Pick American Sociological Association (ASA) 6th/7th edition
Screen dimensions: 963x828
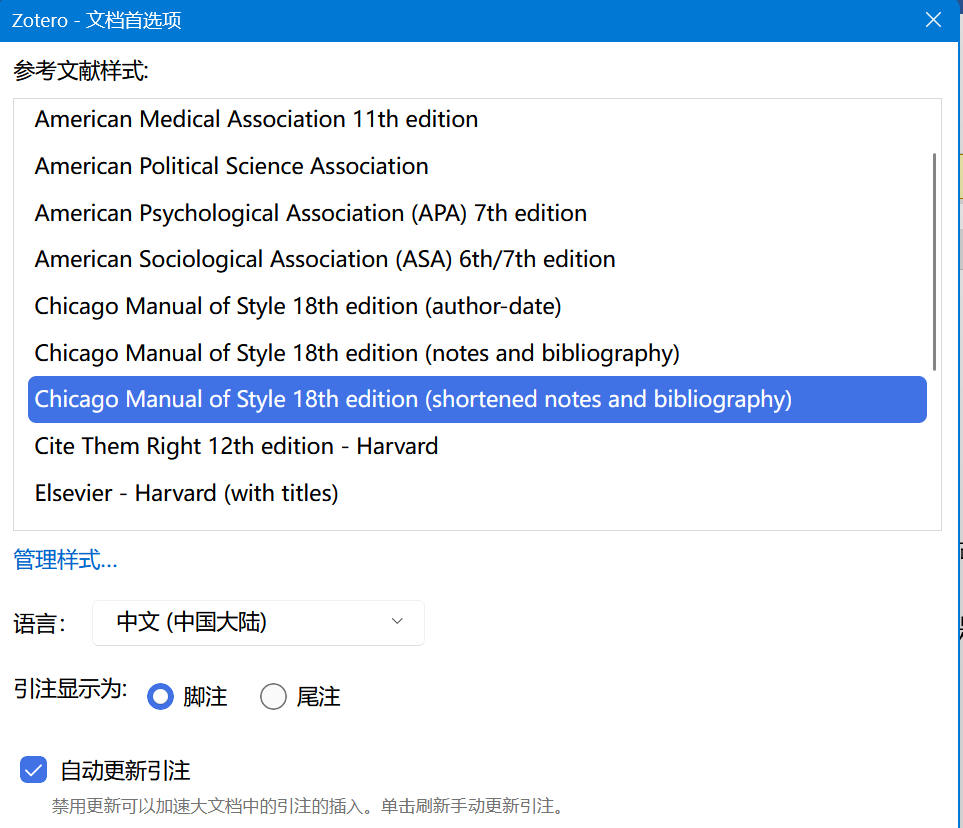point(325,260)
